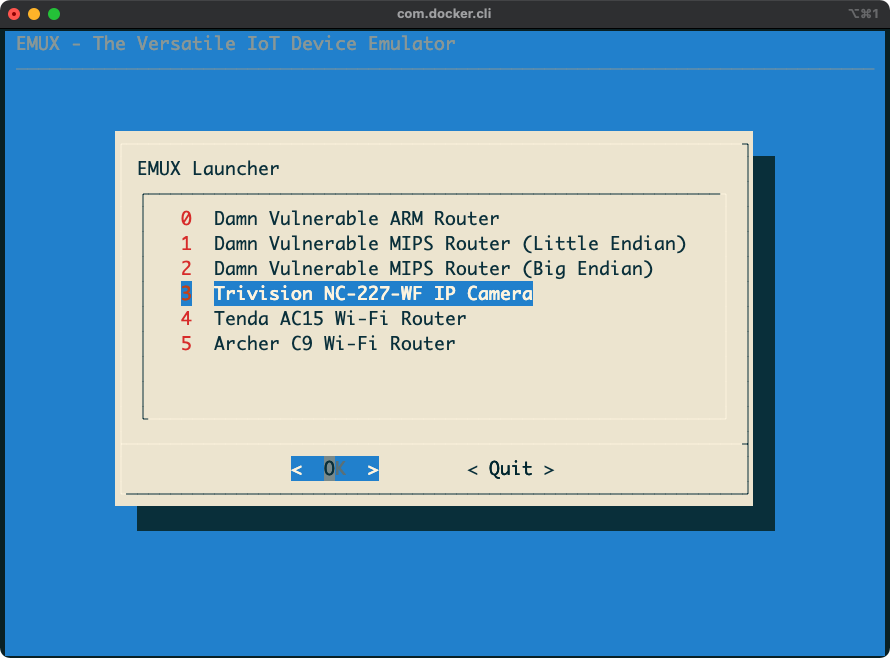Click the green zoom traffic light
Viewport: 890px width, 658px height.
point(53,14)
